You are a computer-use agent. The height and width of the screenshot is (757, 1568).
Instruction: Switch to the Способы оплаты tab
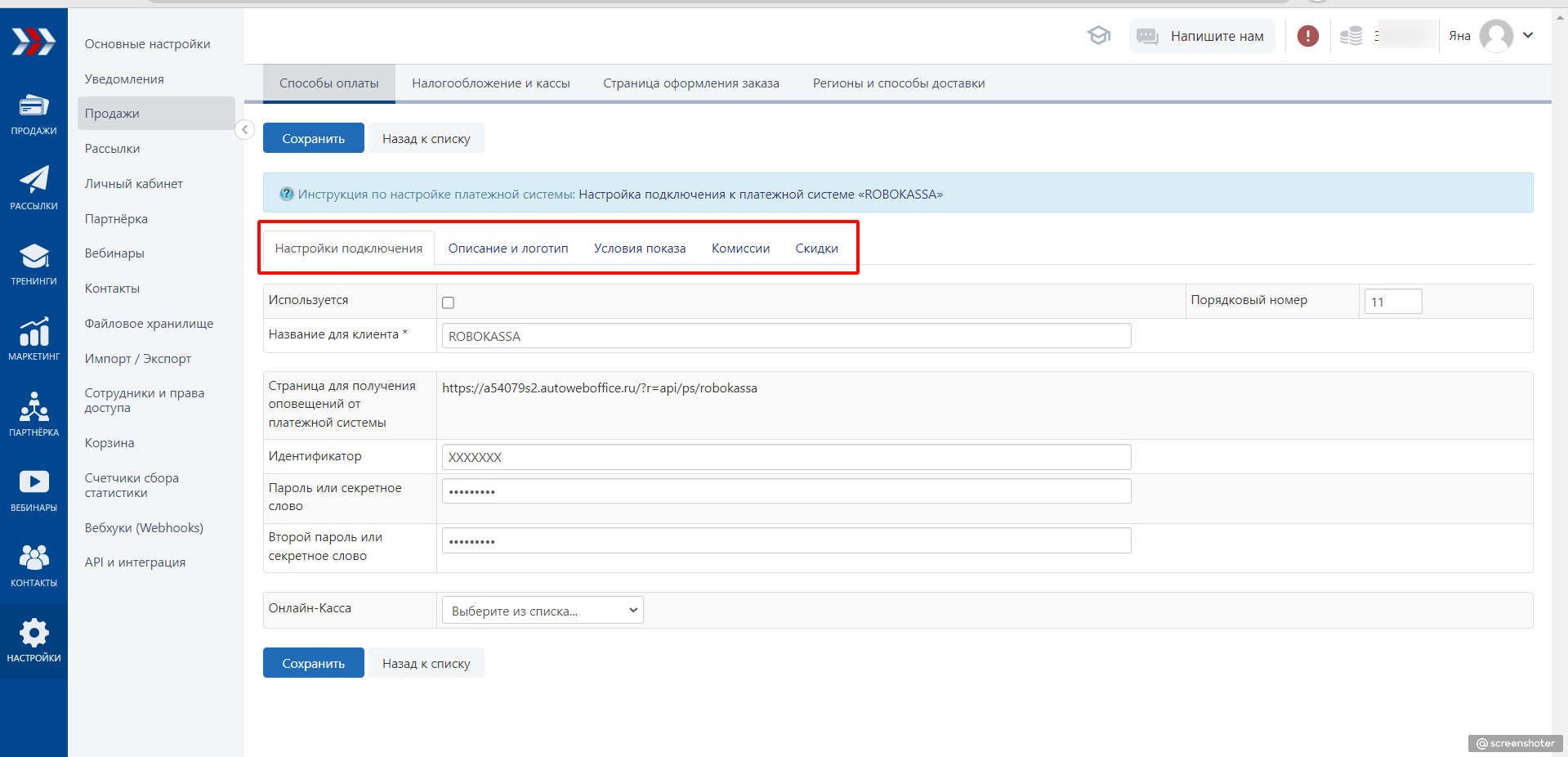[329, 83]
